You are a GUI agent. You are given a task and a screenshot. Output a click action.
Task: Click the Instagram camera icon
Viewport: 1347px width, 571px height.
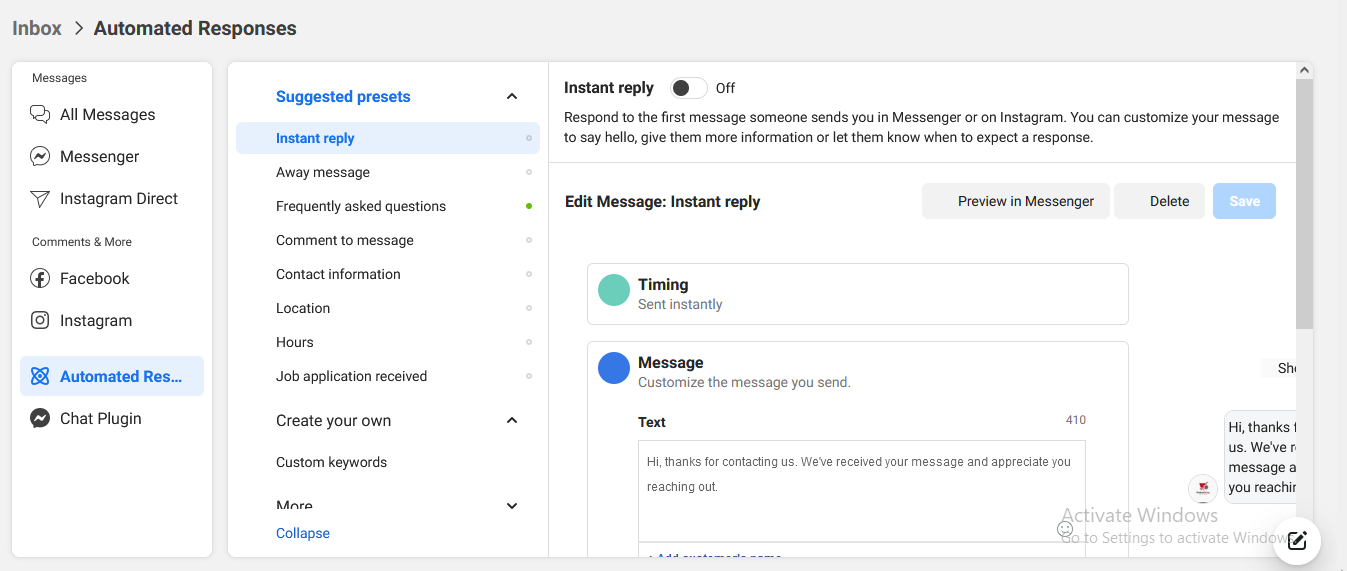pos(40,321)
